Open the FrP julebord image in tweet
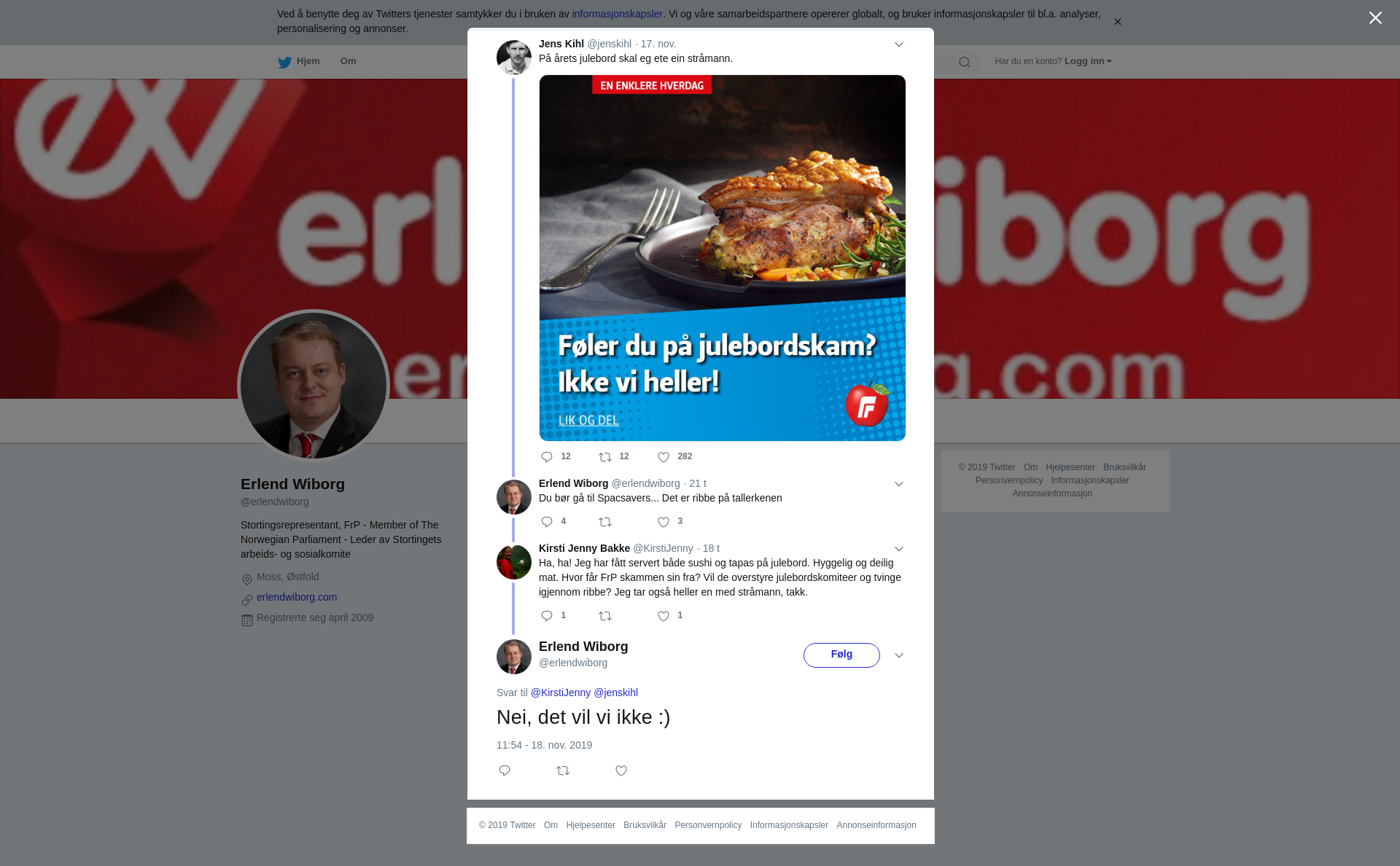Viewport: 1400px width, 866px height. 723,258
